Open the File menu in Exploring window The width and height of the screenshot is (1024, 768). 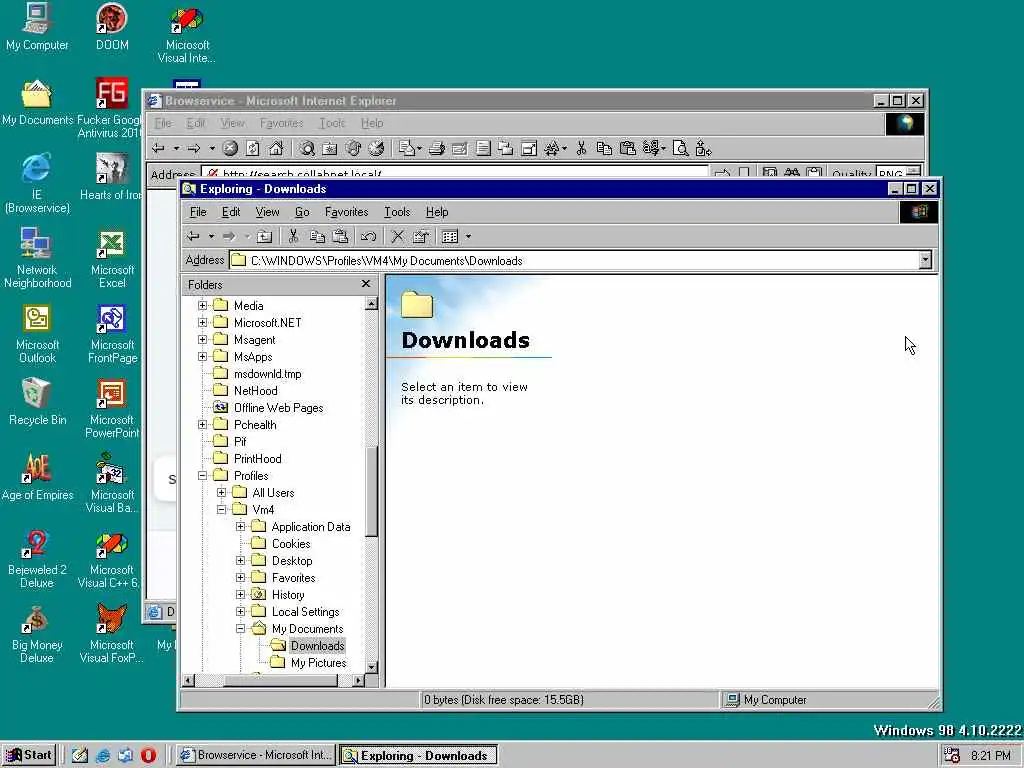198,212
